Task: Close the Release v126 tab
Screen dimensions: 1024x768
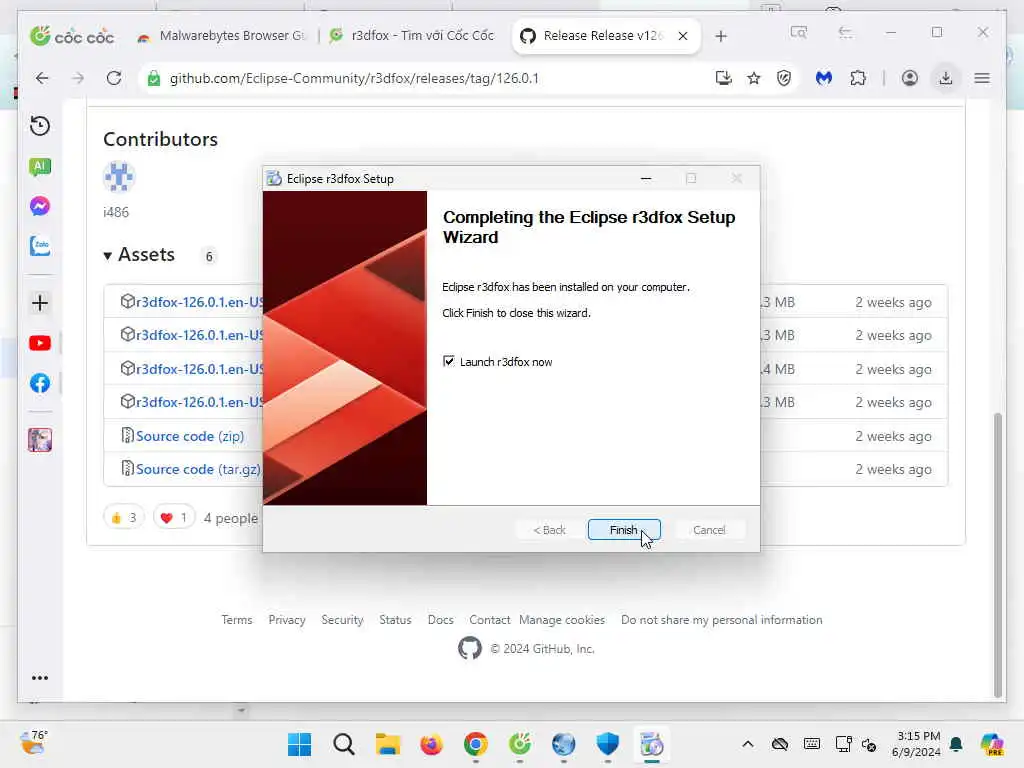Action: 682,36
